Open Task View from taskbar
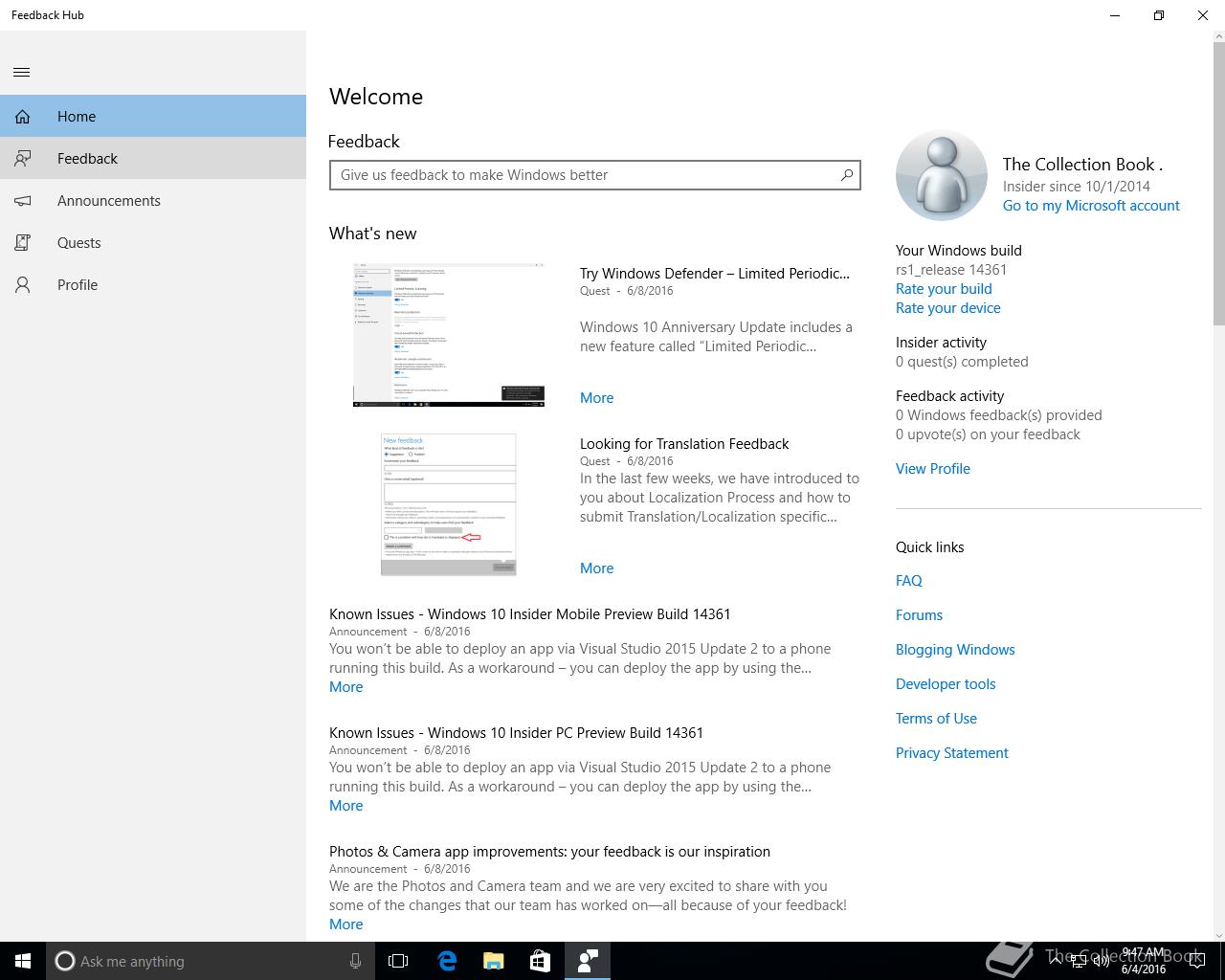This screenshot has width=1225, height=980. click(398, 961)
